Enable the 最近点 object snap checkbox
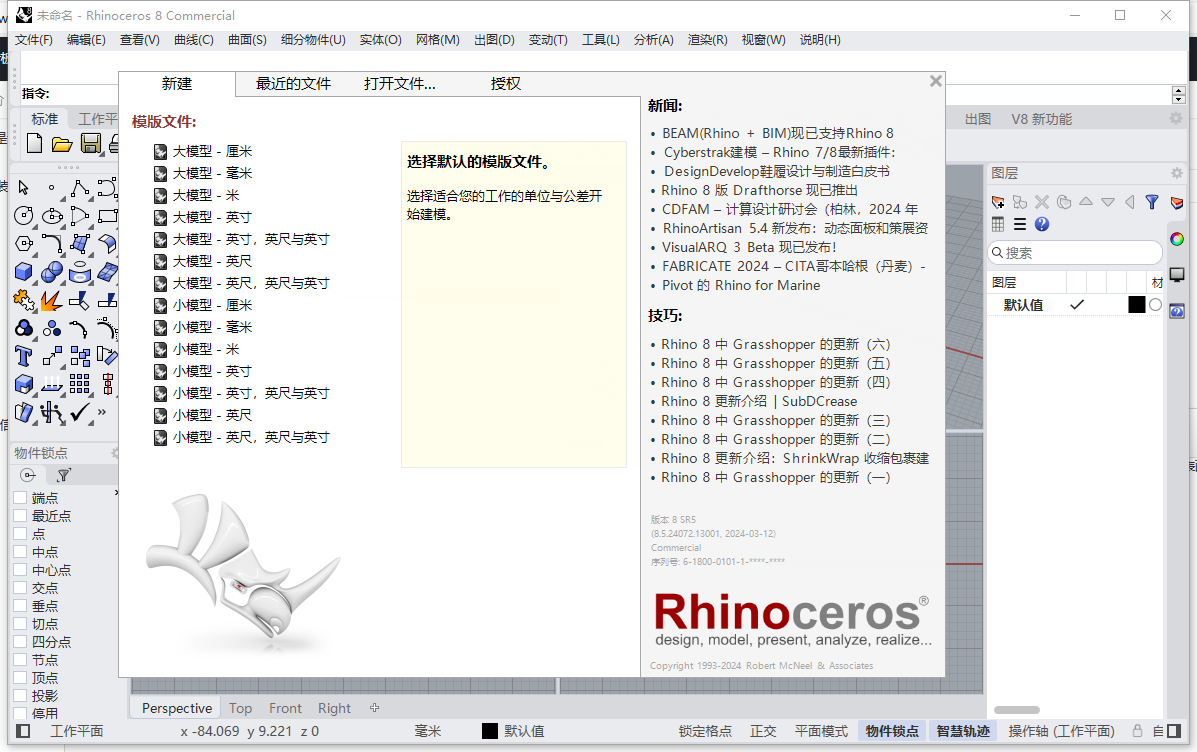The width and height of the screenshot is (1197, 752). [21, 515]
